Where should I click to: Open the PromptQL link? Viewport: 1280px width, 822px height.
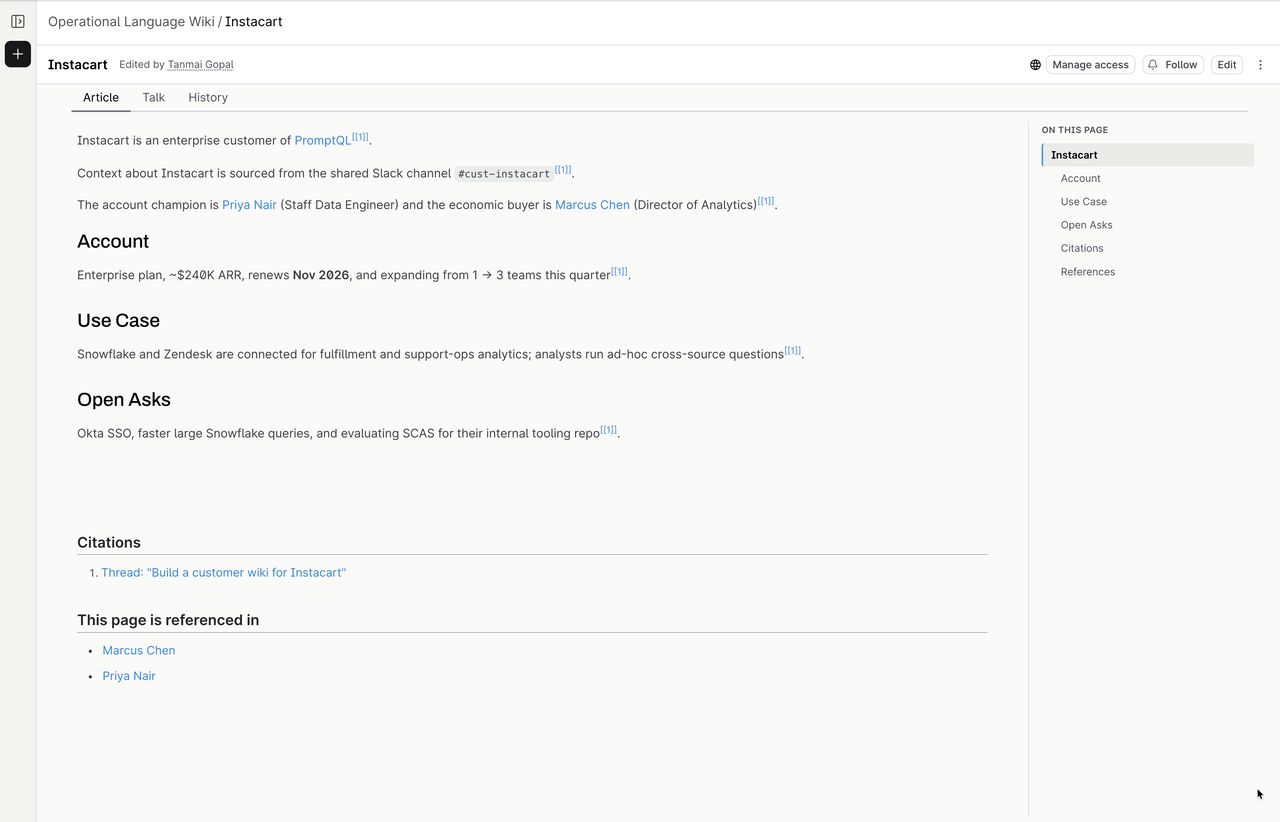pos(323,141)
